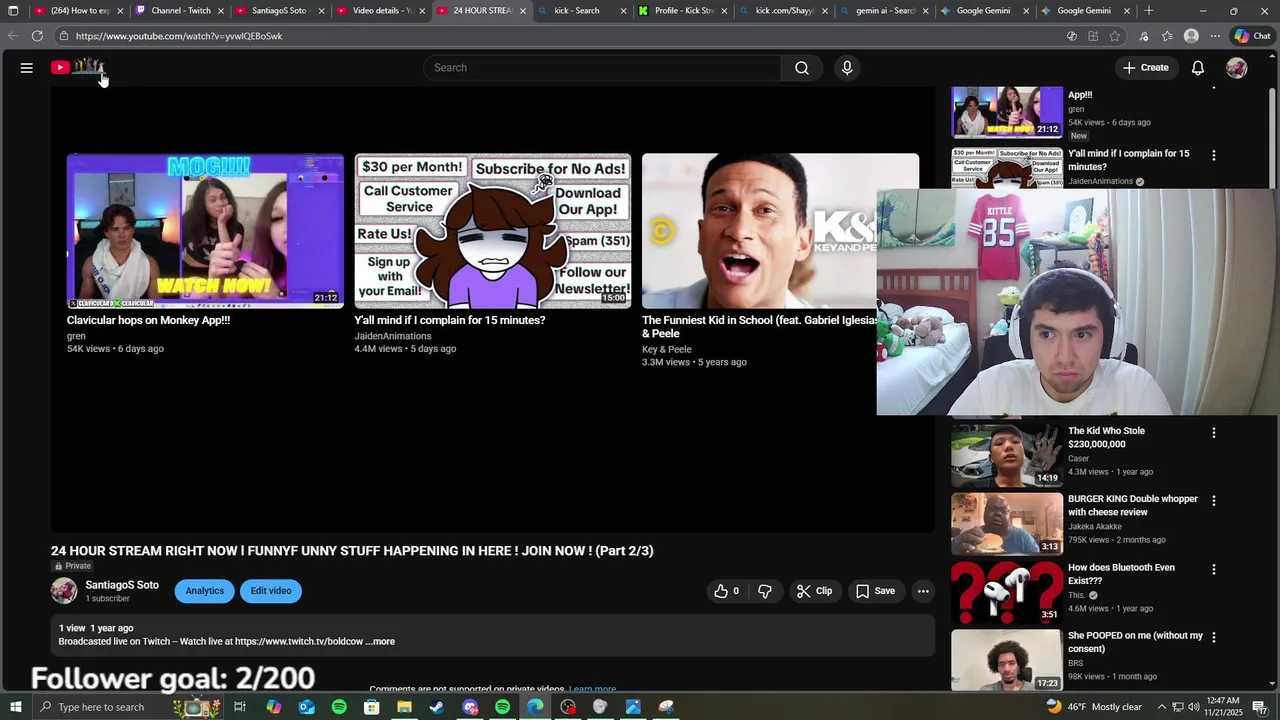This screenshot has width=1280, height=720.
Task: View site information lock icon
Action: tap(64, 36)
